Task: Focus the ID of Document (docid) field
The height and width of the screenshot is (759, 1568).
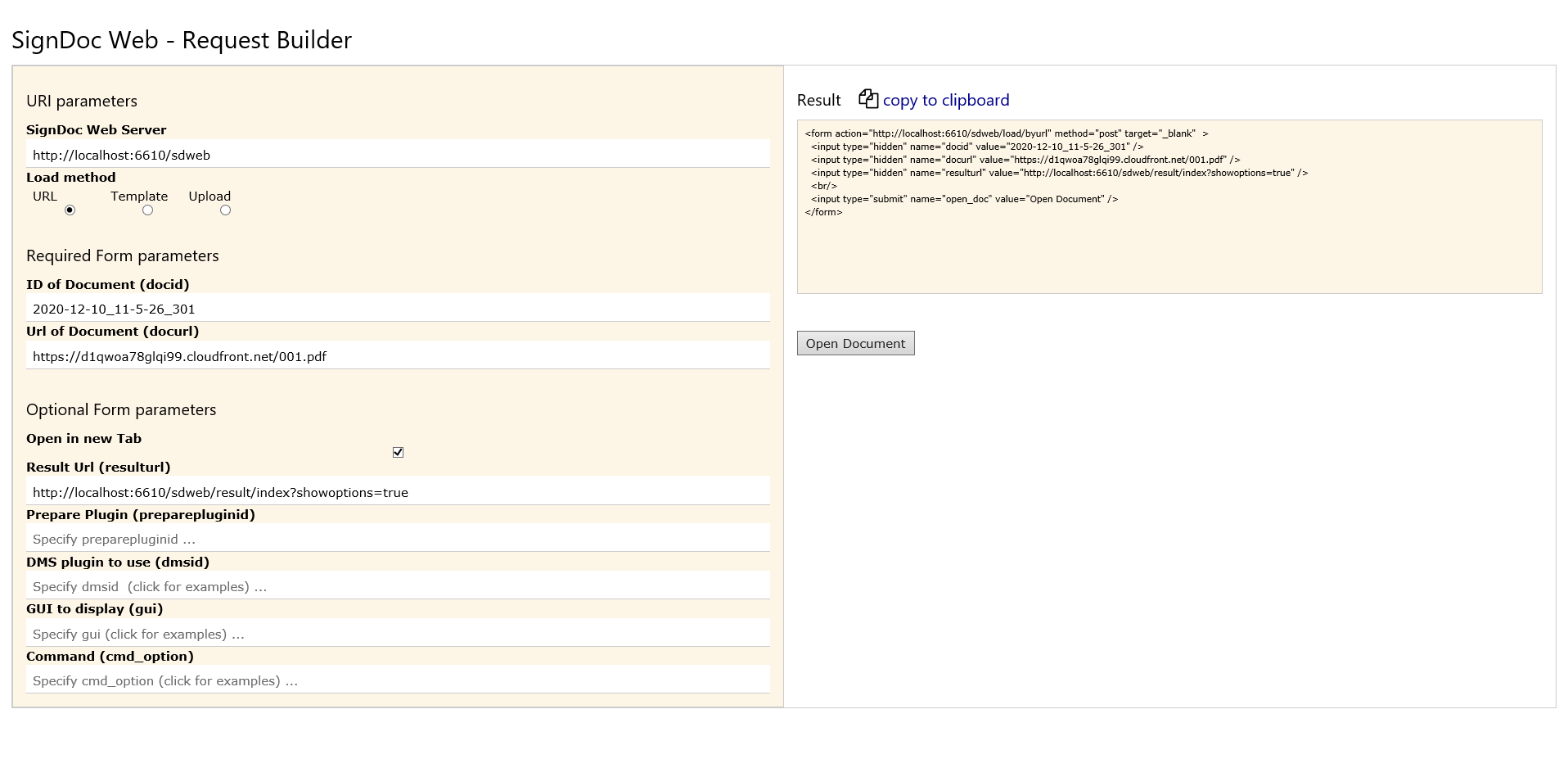Action: click(x=398, y=309)
